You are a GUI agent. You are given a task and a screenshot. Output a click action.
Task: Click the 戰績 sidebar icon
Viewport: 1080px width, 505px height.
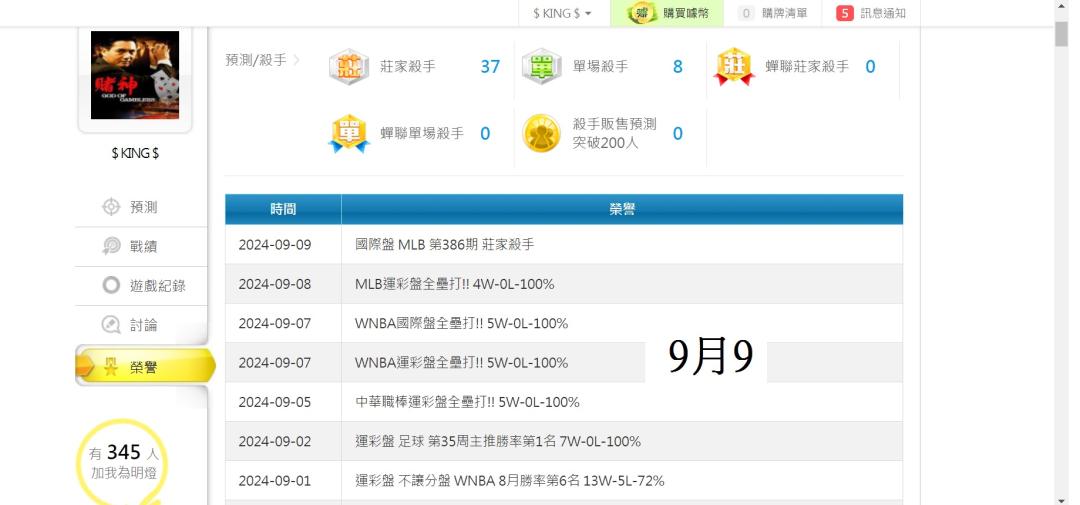(x=111, y=246)
